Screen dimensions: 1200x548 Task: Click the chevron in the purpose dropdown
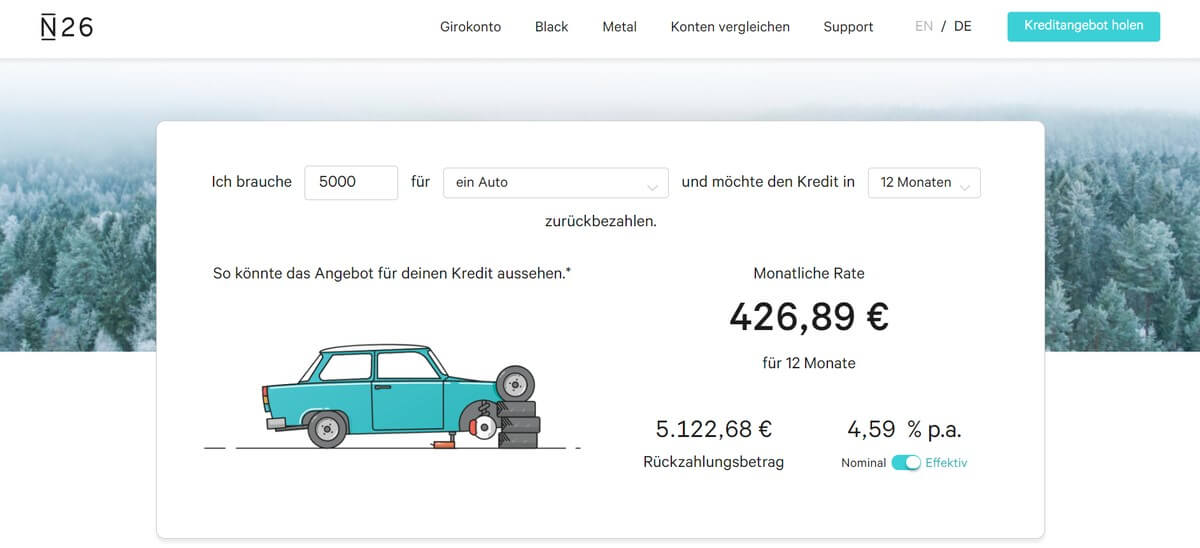point(652,185)
